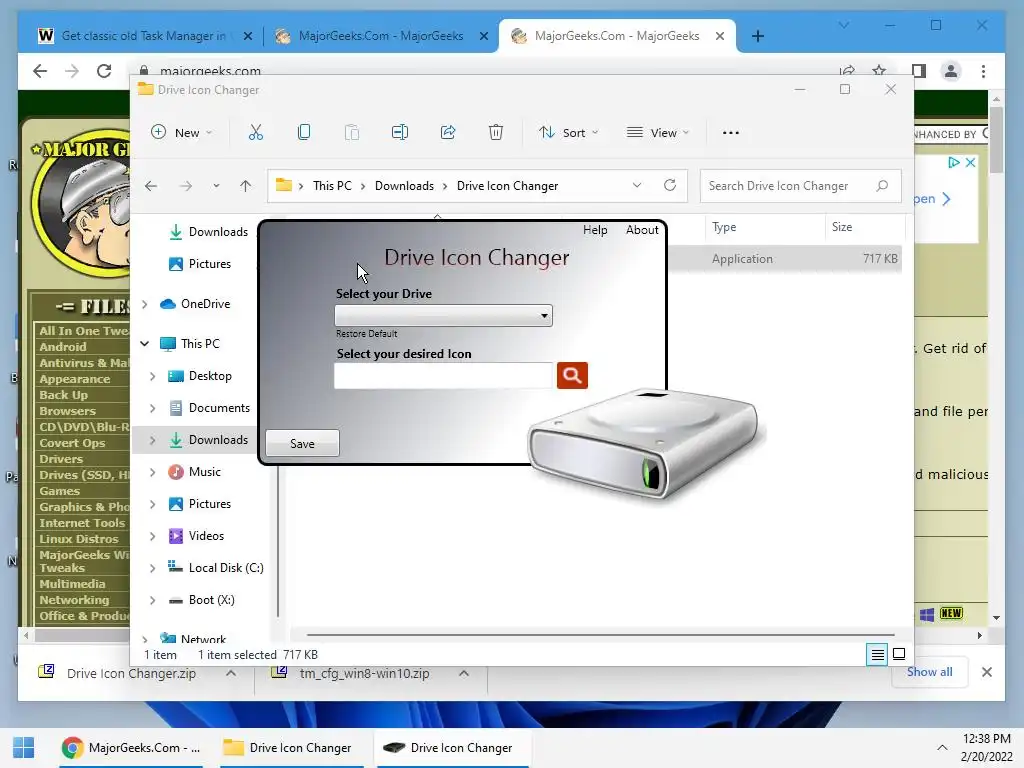1024x768 pixels.
Task: Click the Type column header
Action: (724, 227)
